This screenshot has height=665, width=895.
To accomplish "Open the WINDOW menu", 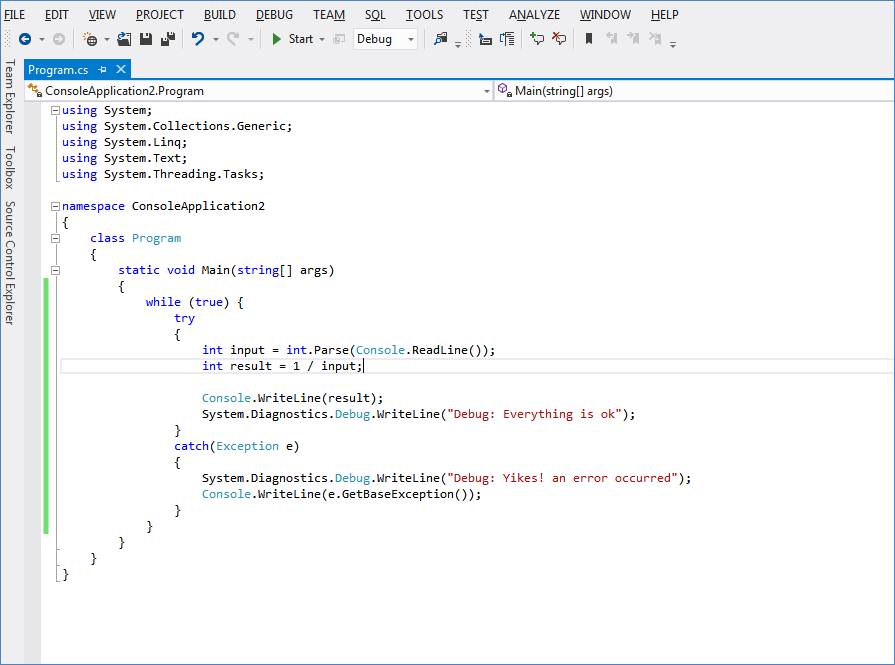I will 605,15.
